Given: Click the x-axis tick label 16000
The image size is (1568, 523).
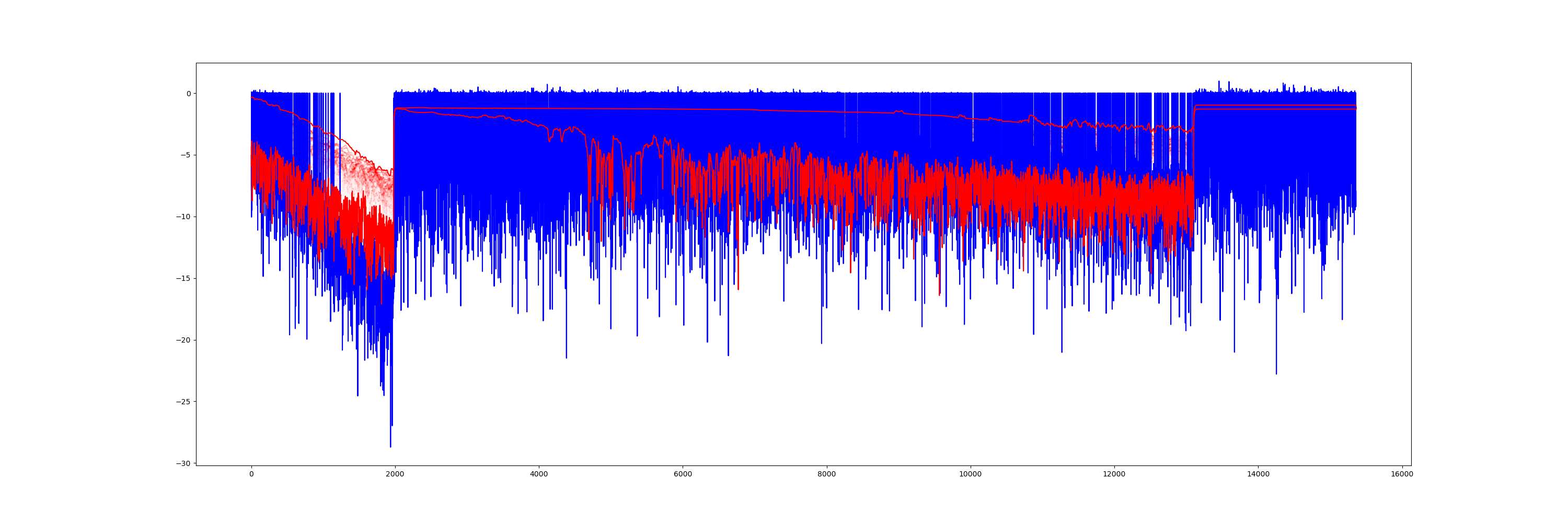Looking at the screenshot, I should (x=1402, y=474).
